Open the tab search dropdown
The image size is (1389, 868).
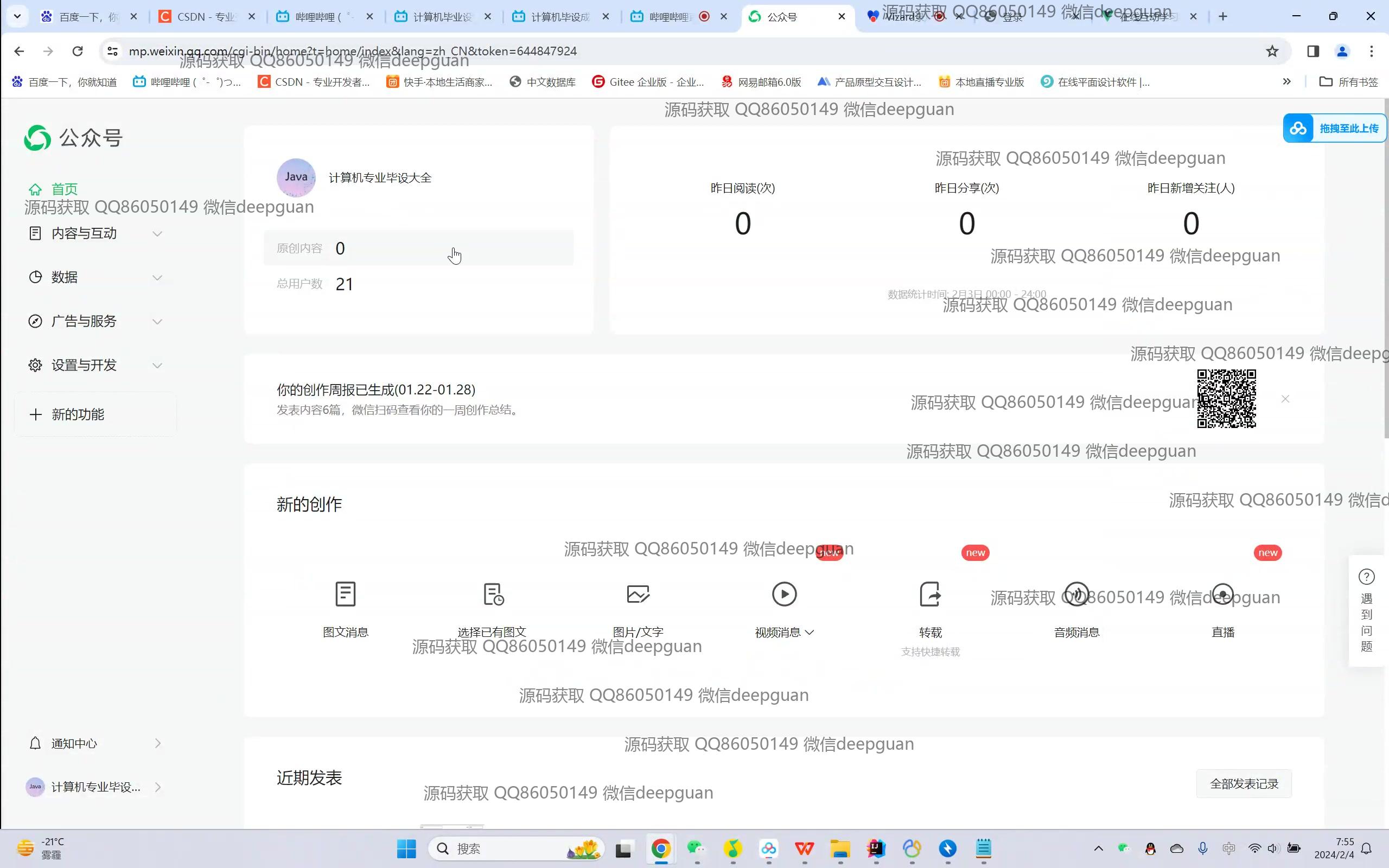[x=17, y=17]
